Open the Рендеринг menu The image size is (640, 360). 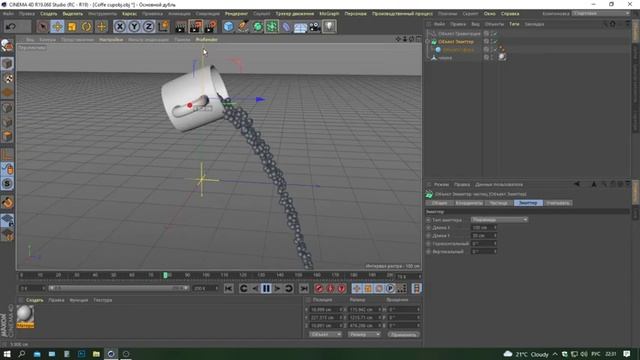point(236,13)
